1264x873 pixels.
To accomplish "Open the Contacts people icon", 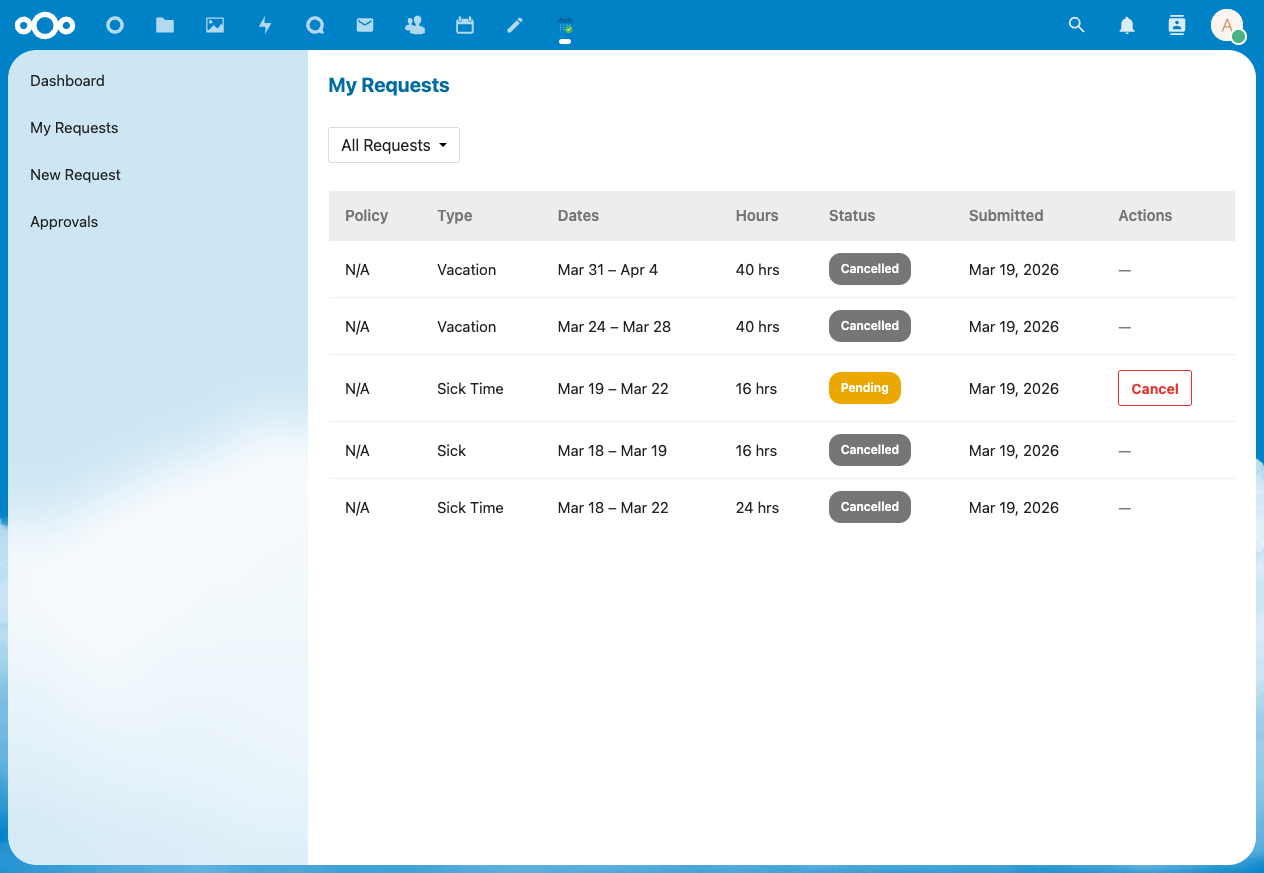I will coord(415,25).
